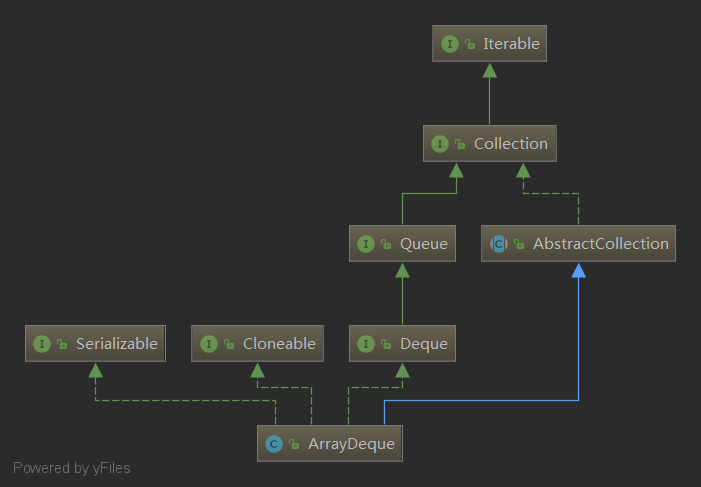Click the interface icon on Iterable node
The height and width of the screenshot is (487, 701).
tap(451, 44)
